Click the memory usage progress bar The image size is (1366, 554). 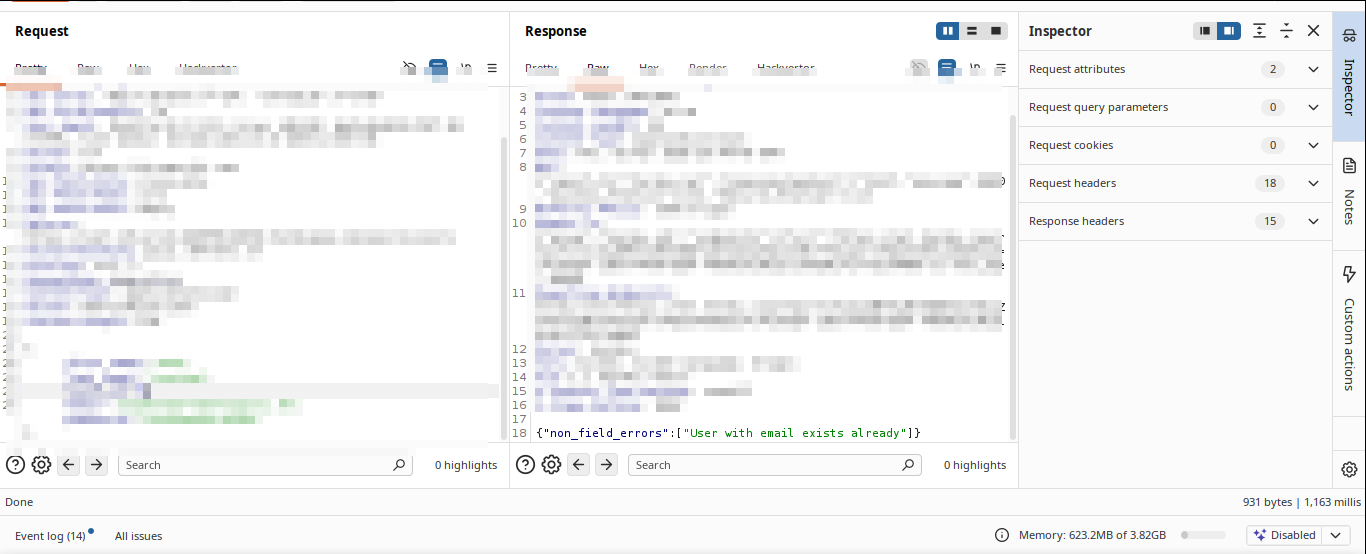pyautogui.click(x=1203, y=535)
